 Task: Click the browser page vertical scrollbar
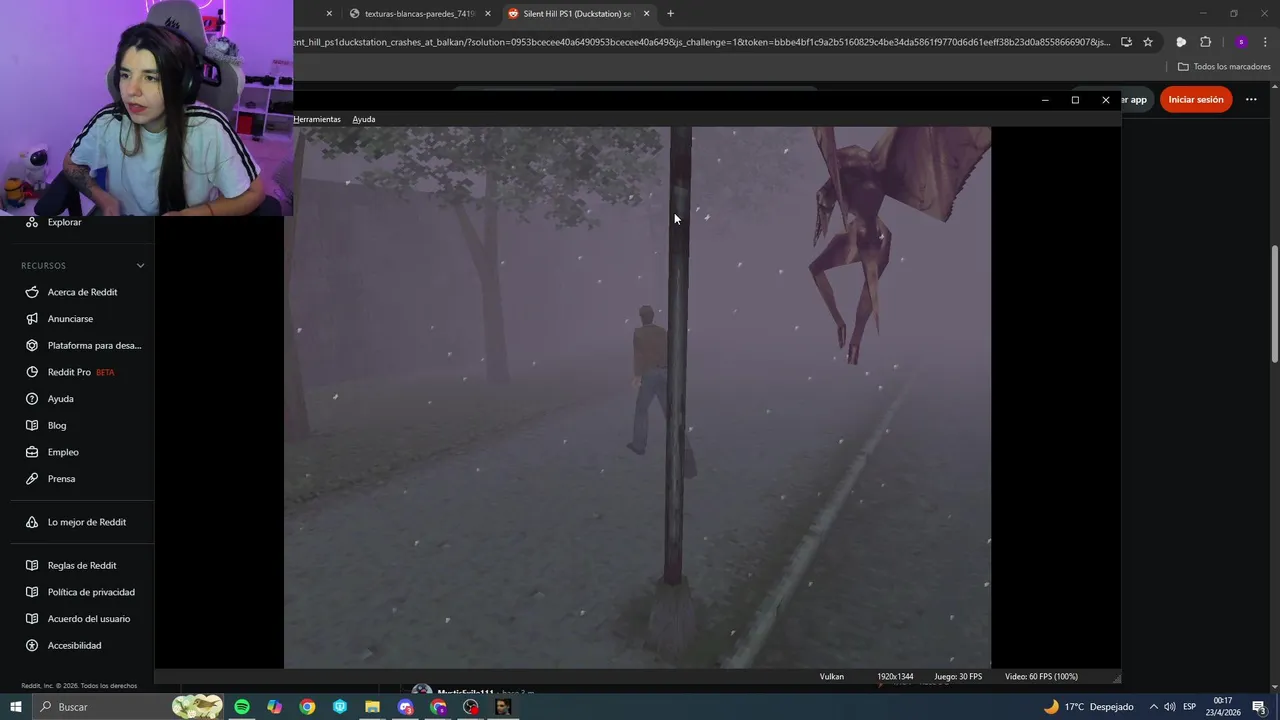[x=1274, y=304]
